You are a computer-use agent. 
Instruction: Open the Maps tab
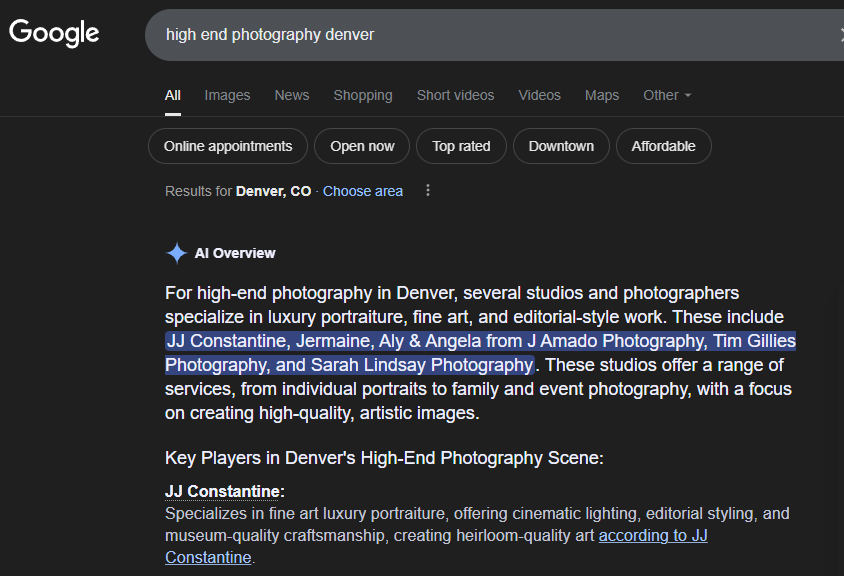pos(602,95)
